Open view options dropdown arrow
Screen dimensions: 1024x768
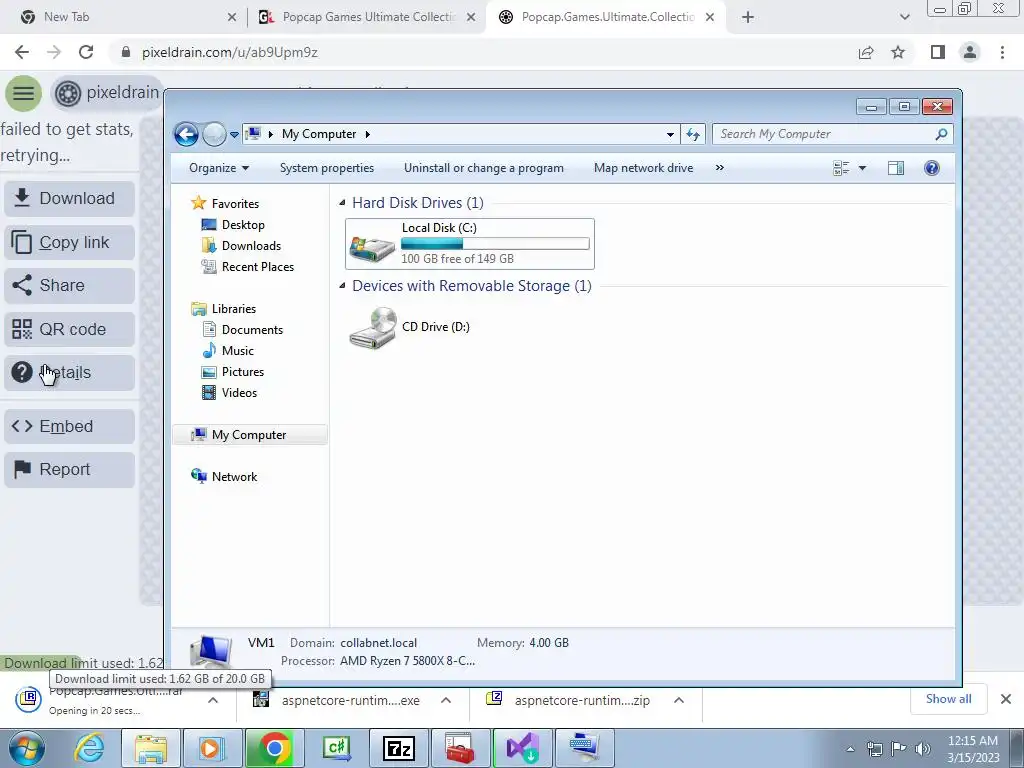[x=862, y=168]
